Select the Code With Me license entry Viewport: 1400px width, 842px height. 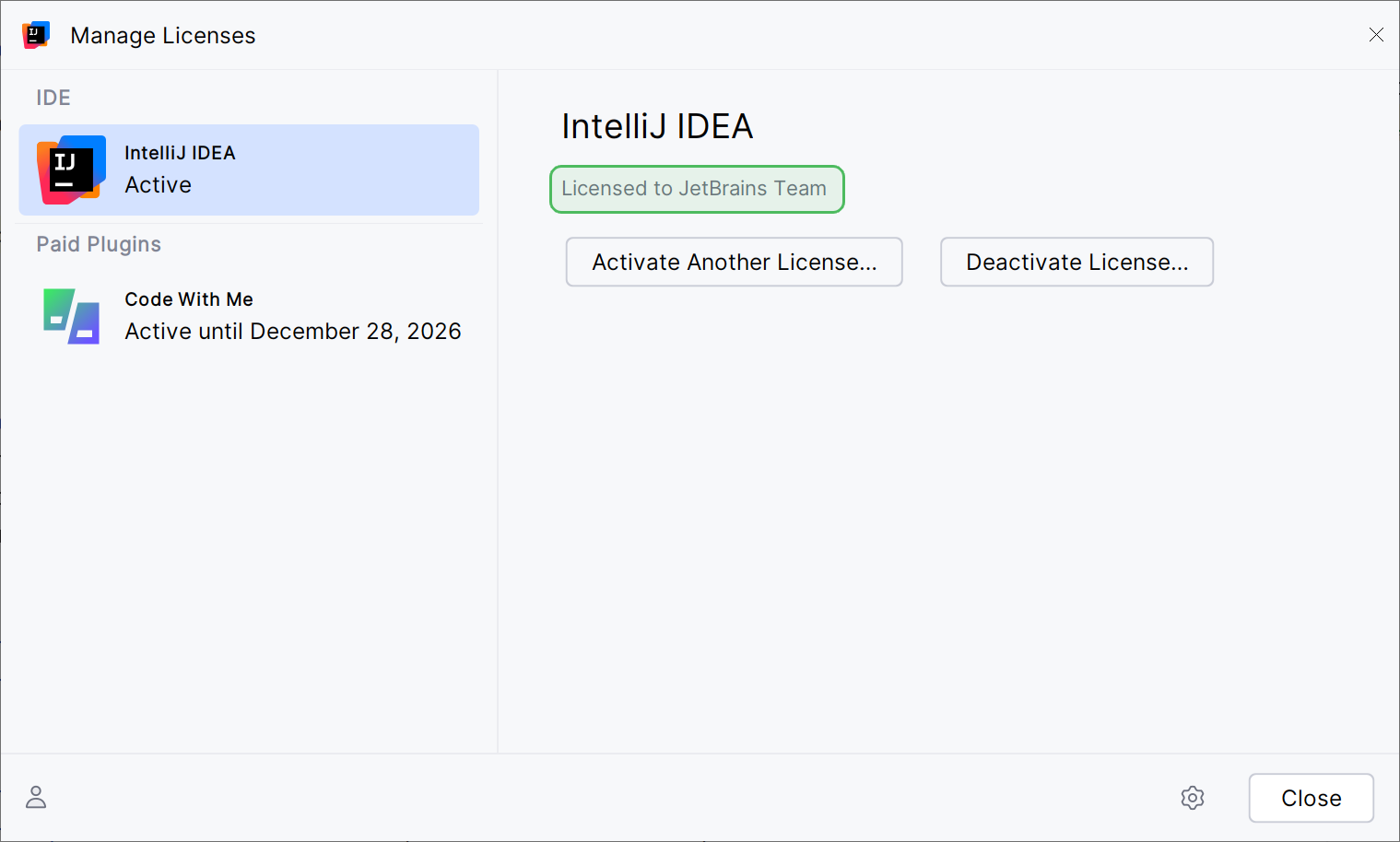tap(249, 316)
